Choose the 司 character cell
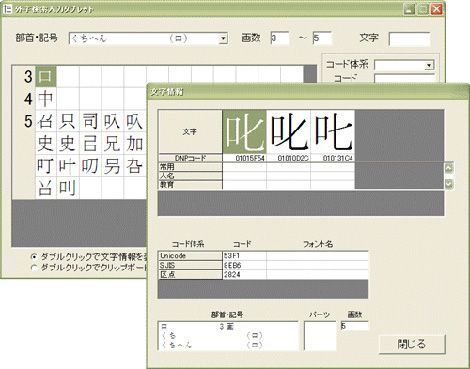This screenshot has width=470, height=369. (90, 121)
